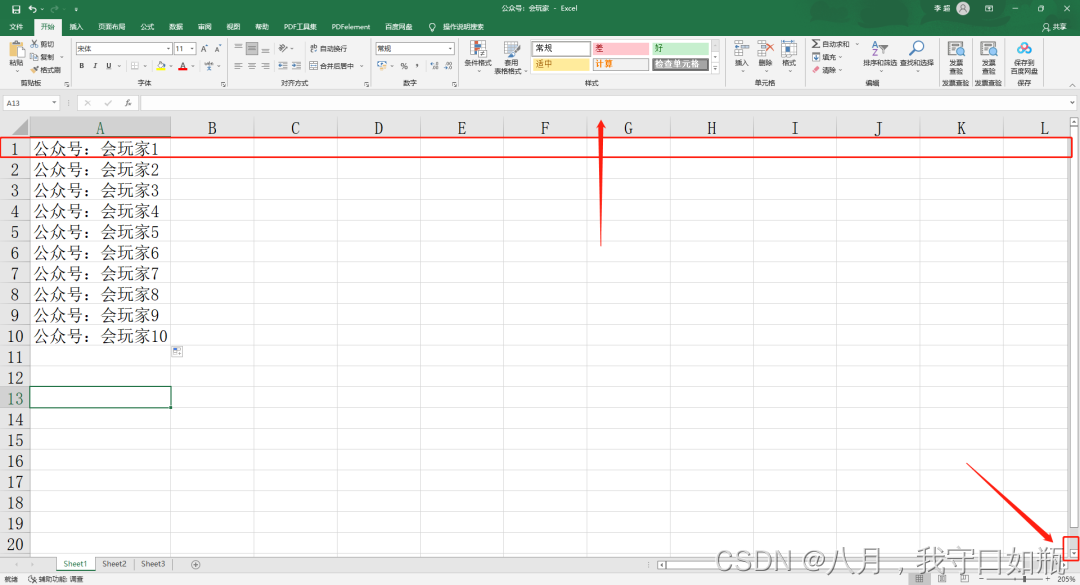The height and width of the screenshot is (585, 1080).
Task: Toggle right text alignment
Action: coord(265,66)
